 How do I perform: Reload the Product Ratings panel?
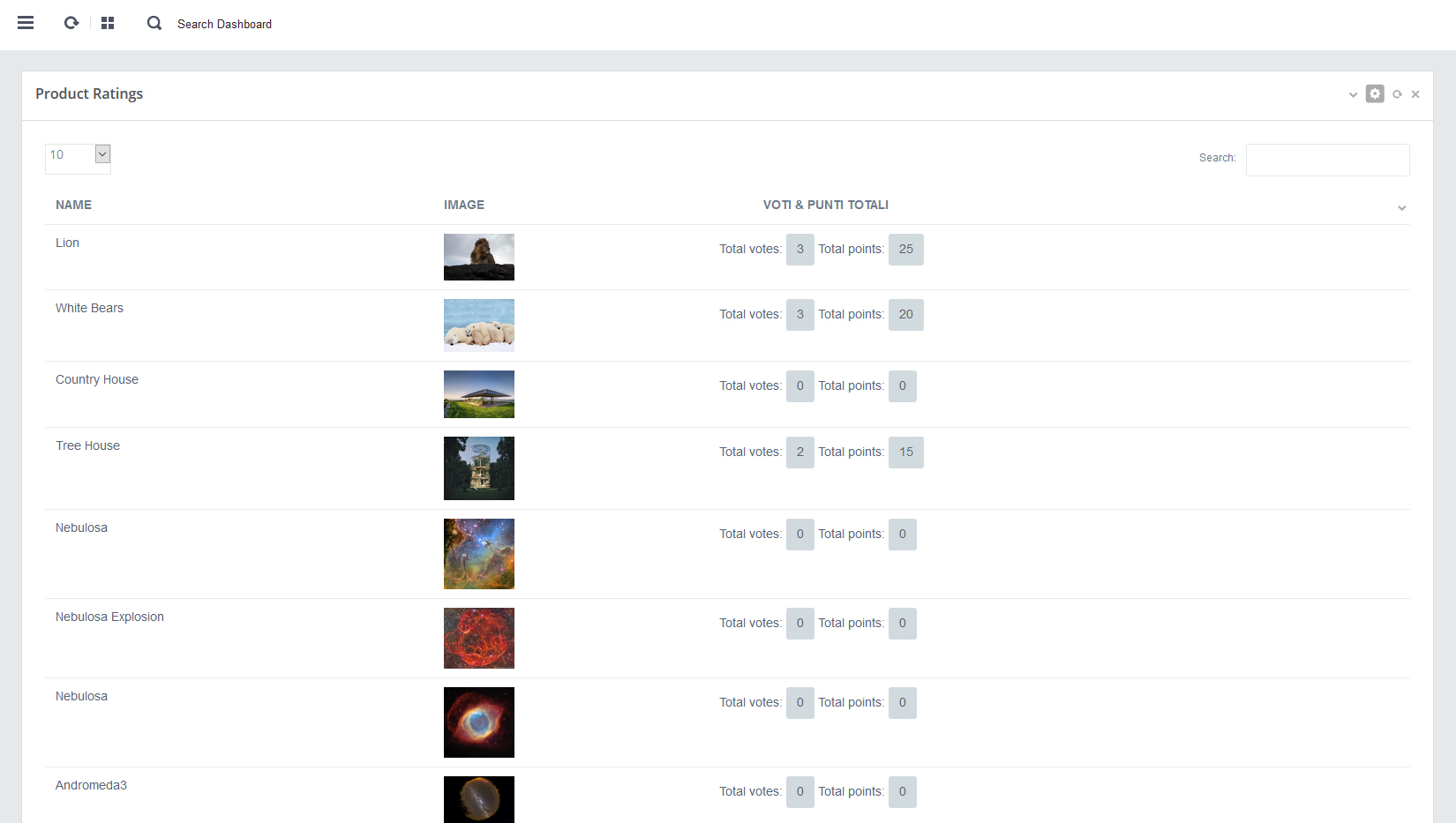click(x=1397, y=94)
